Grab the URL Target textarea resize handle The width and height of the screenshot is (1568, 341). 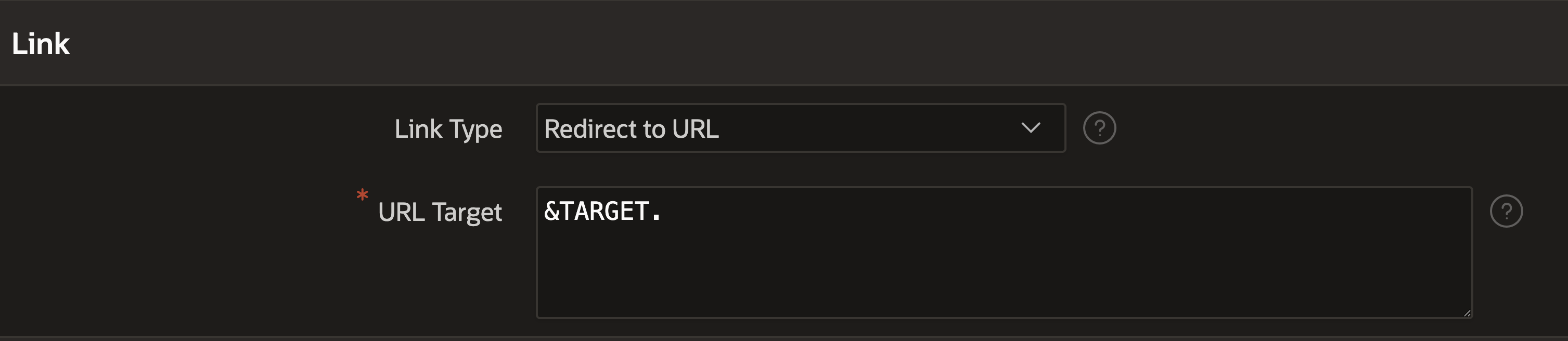pos(1467,313)
